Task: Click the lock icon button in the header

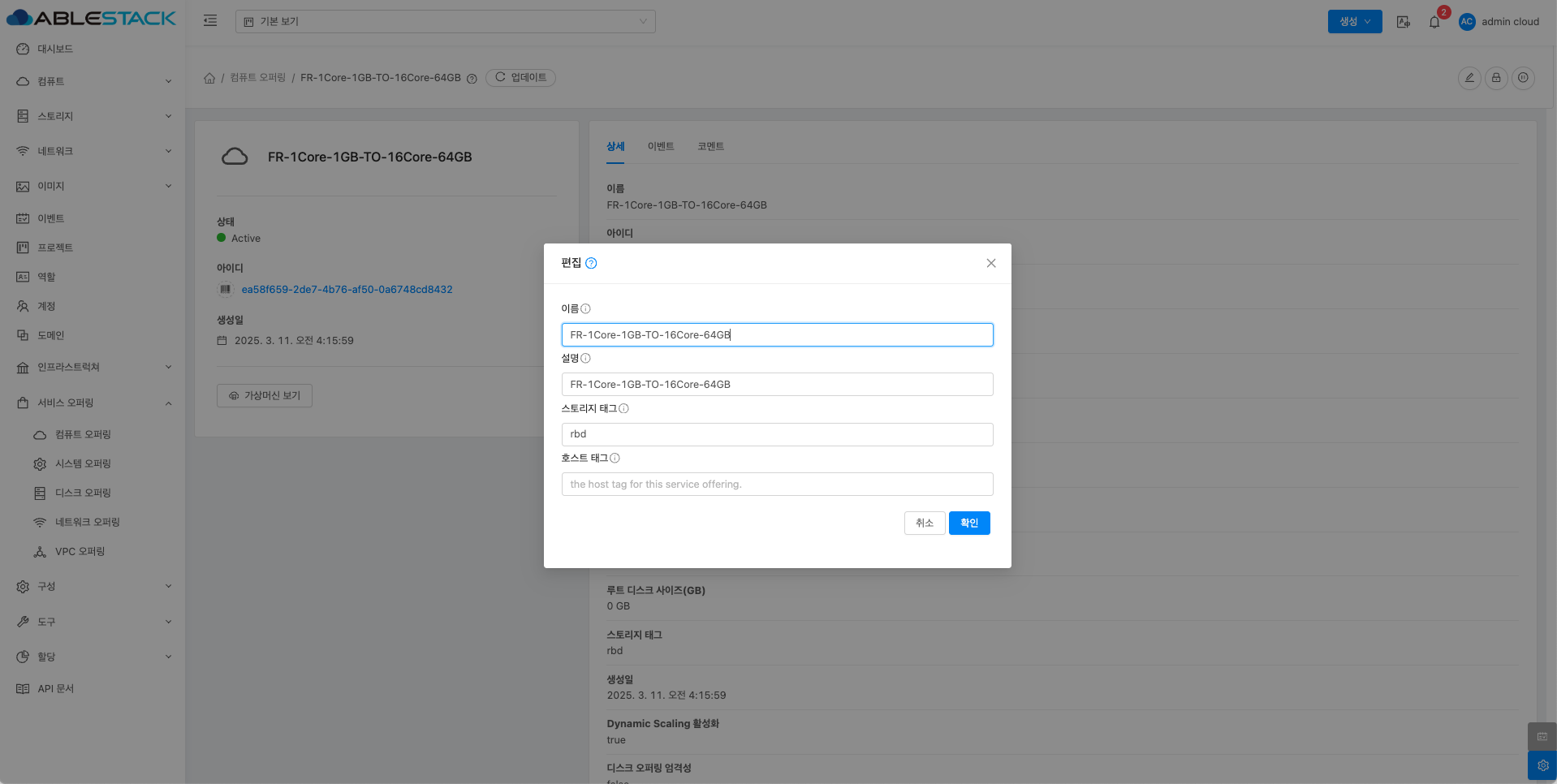Action: (1496, 78)
